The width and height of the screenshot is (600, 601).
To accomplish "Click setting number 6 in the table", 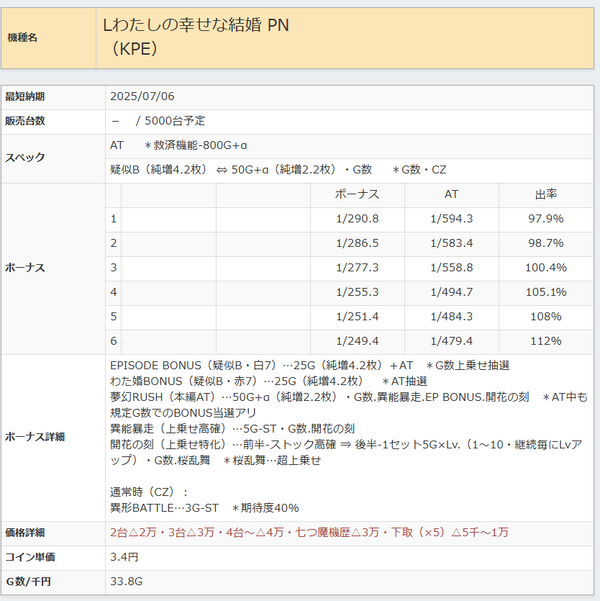I will coord(113,341).
